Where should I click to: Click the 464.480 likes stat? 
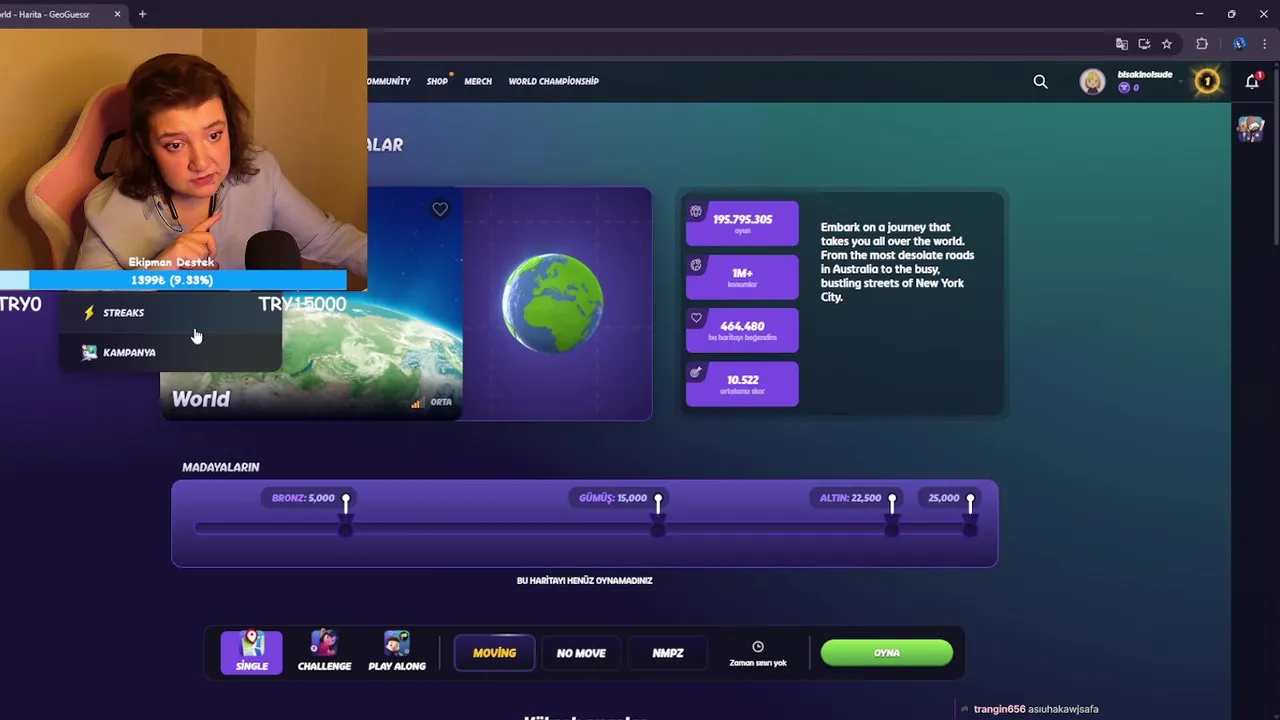[x=742, y=330]
